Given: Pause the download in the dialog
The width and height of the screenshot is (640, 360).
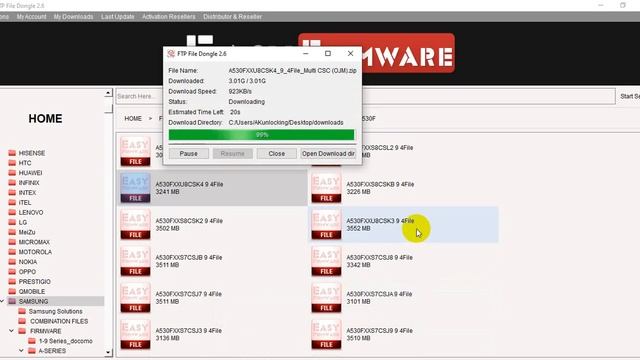Looking at the screenshot, I should click(189, 153).
